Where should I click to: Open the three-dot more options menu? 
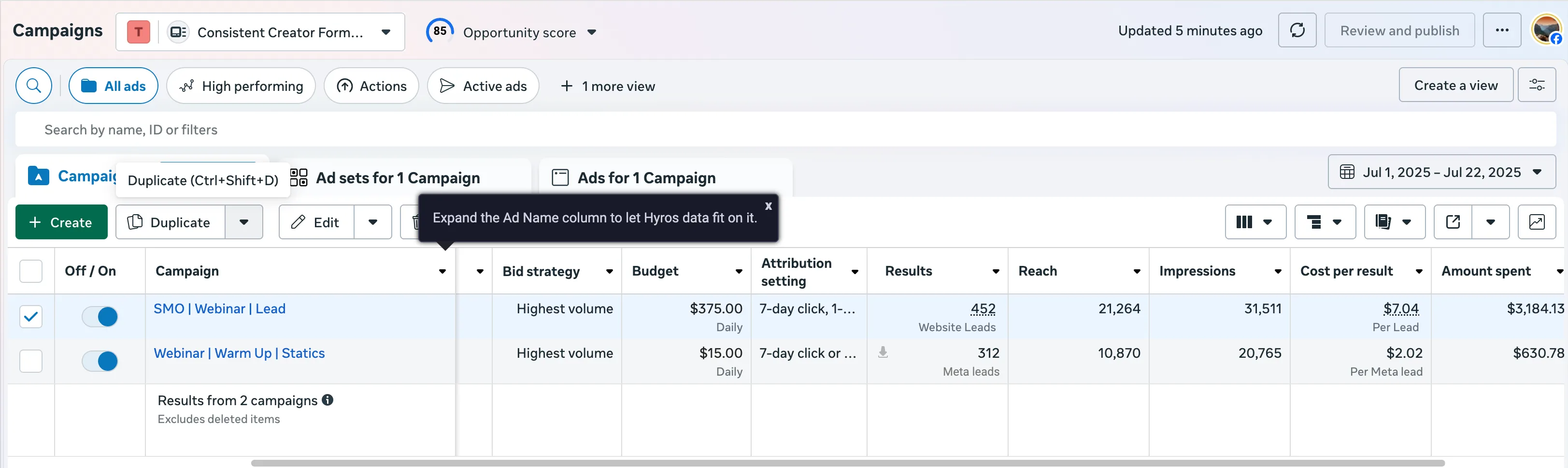coord(1502,30)
